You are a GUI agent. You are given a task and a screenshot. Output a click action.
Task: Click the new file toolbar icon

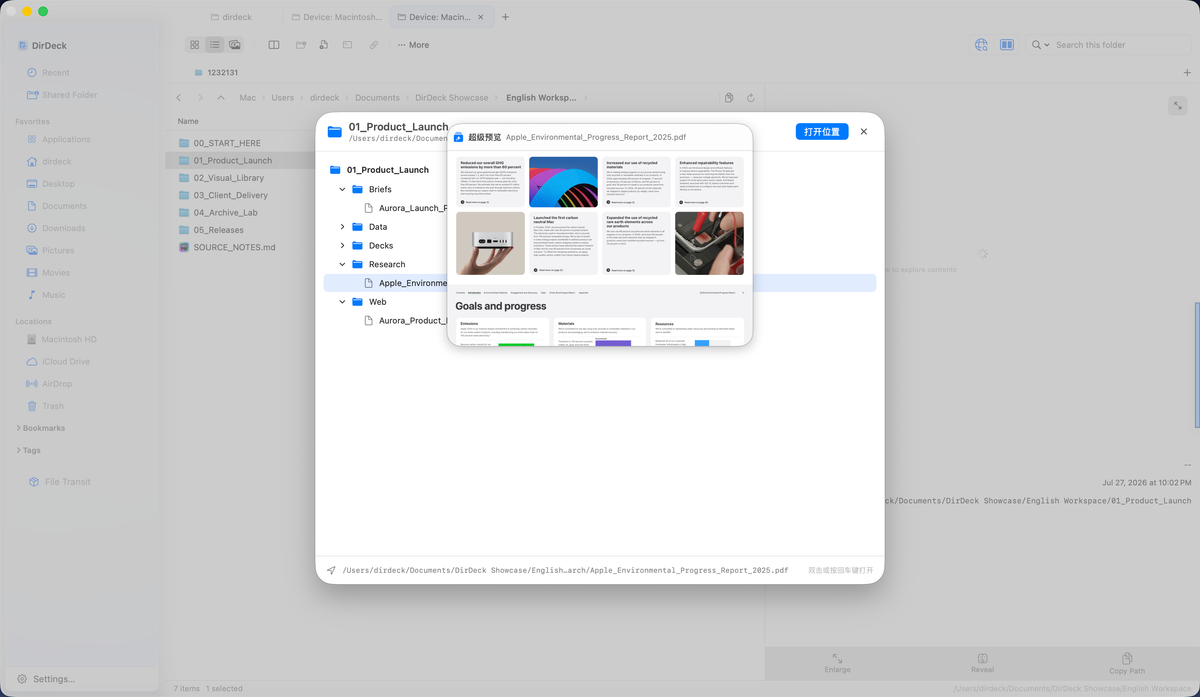coord(324,45)
